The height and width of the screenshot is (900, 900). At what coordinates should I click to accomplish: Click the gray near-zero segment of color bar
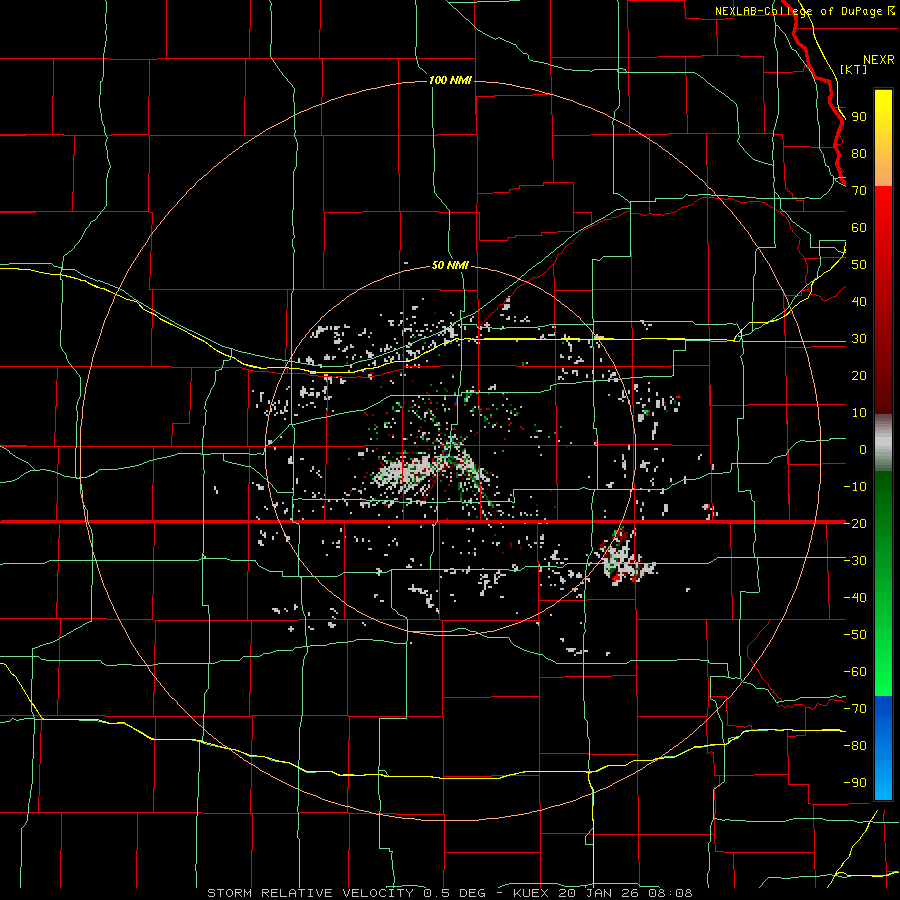coord(883,443)
